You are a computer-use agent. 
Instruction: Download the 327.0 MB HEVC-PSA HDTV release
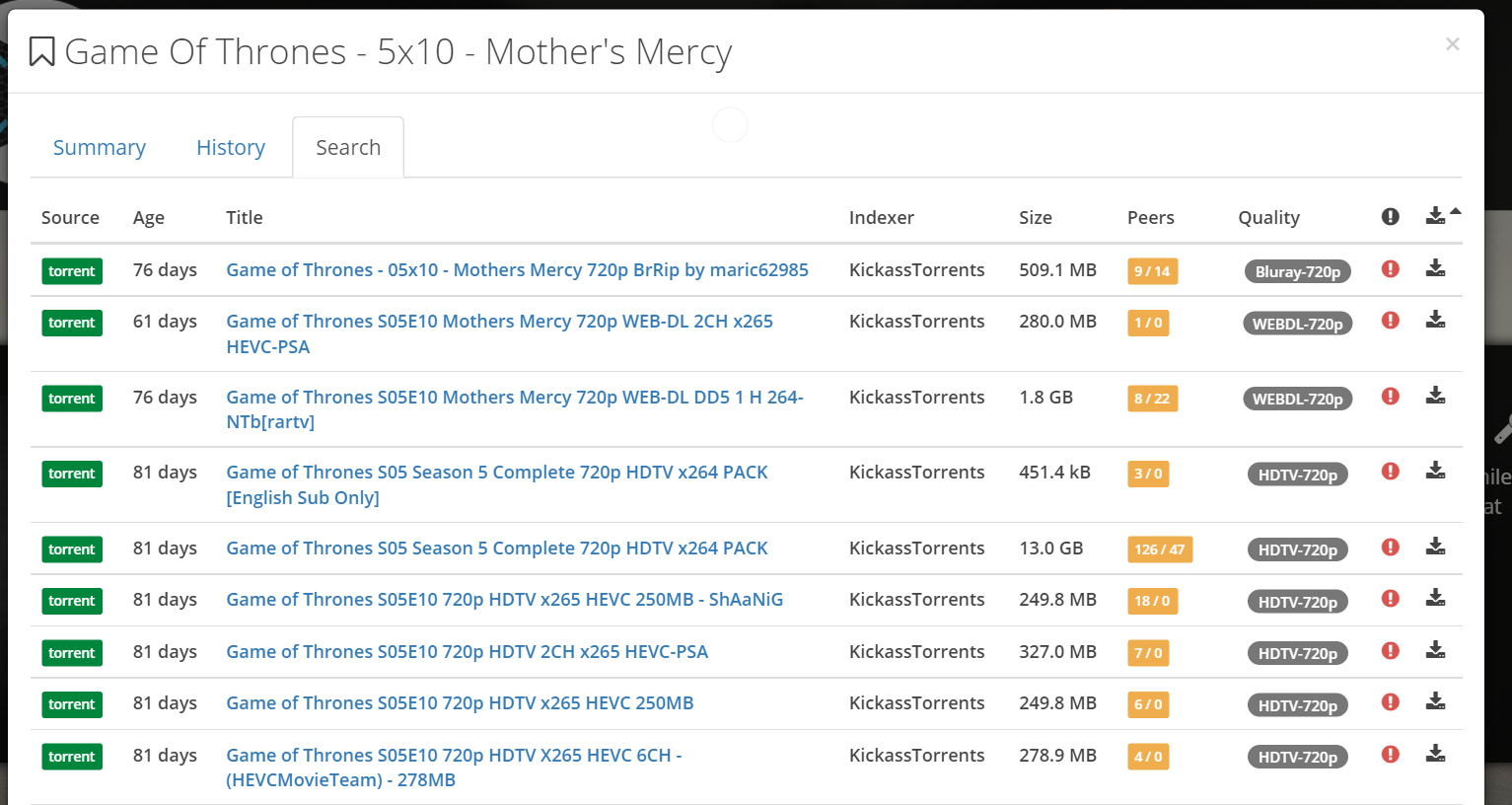1435,650
